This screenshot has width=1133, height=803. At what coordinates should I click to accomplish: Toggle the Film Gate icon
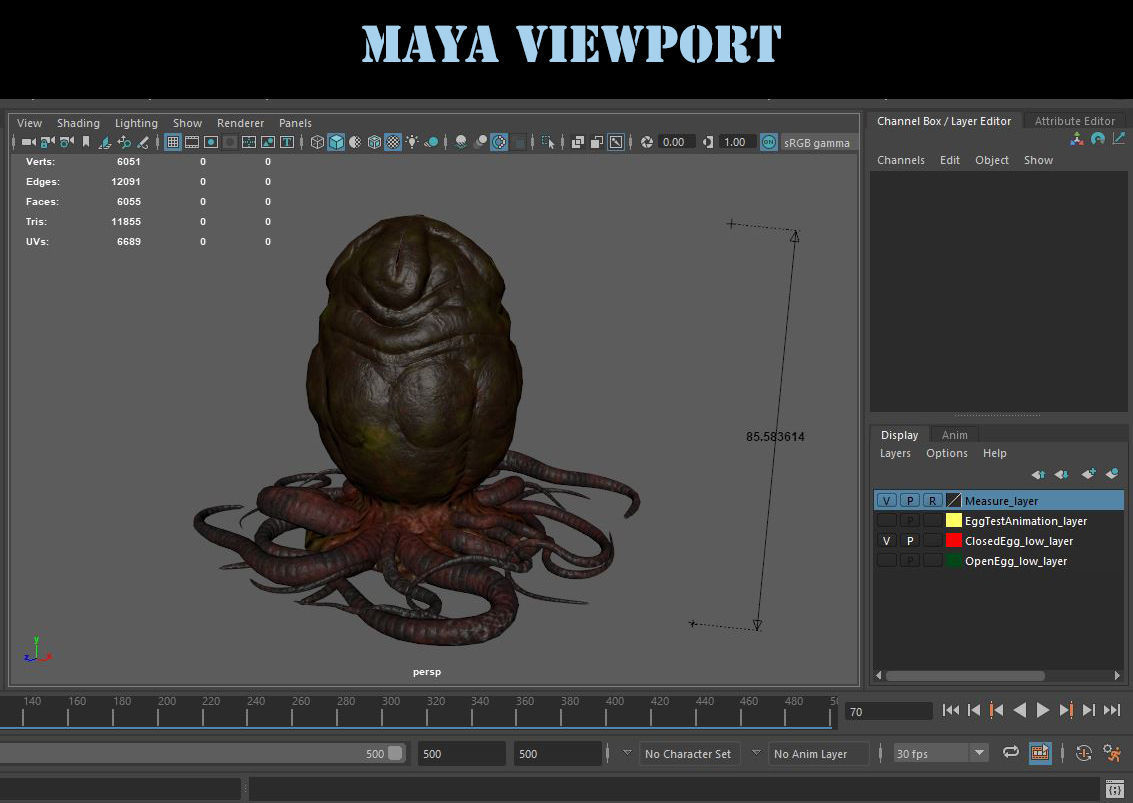coord(192,142)
